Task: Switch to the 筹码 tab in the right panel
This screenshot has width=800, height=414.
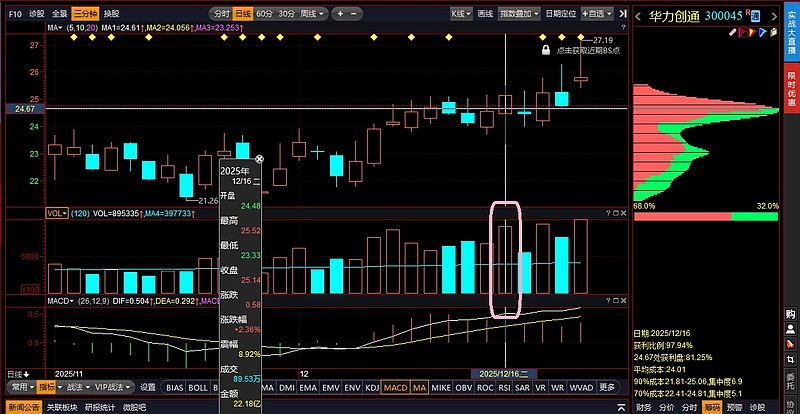Action: coord(712,407)
